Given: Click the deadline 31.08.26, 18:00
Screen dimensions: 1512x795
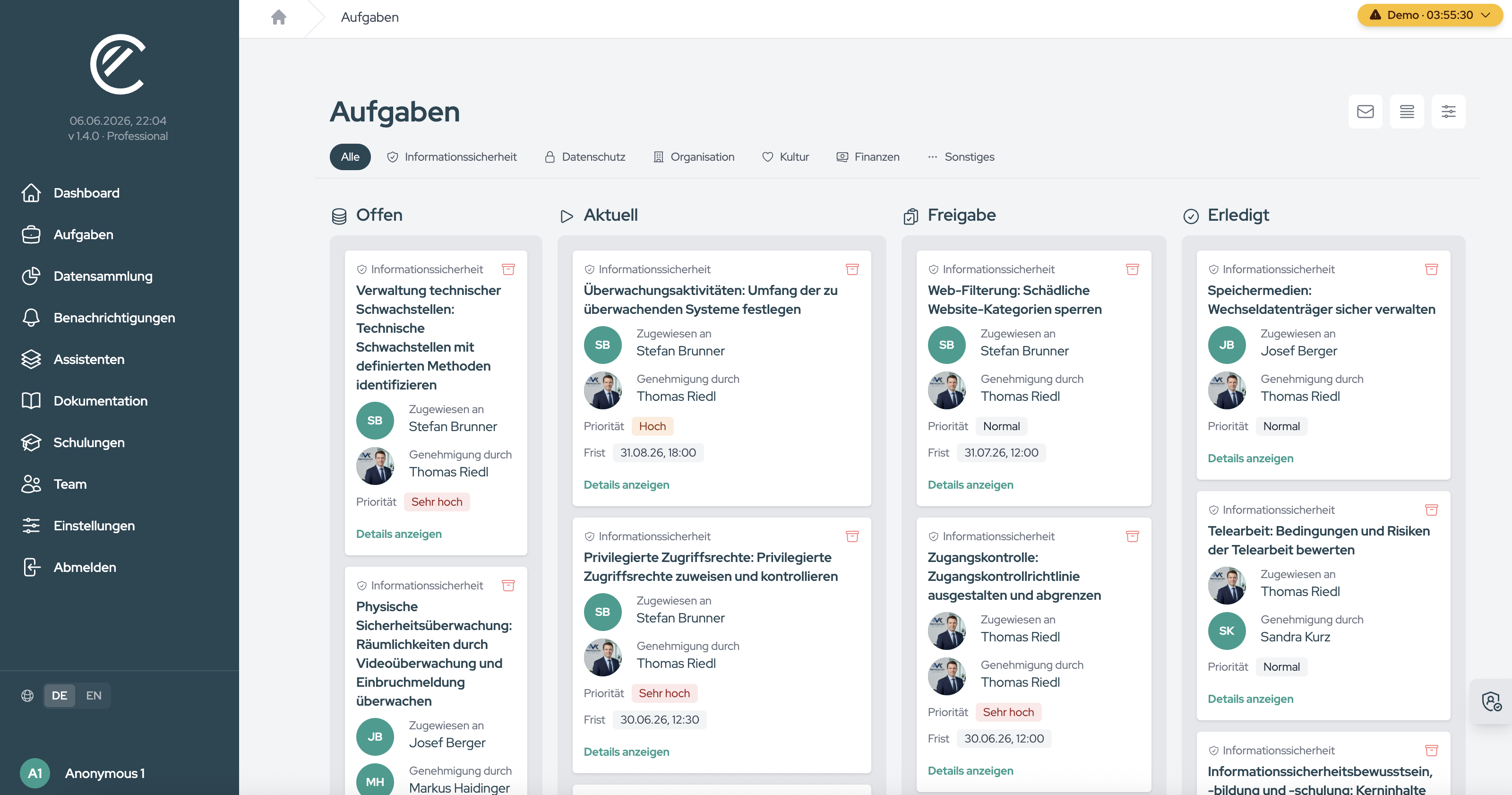Looking at the screenshot, I should [x=658, y=453].
